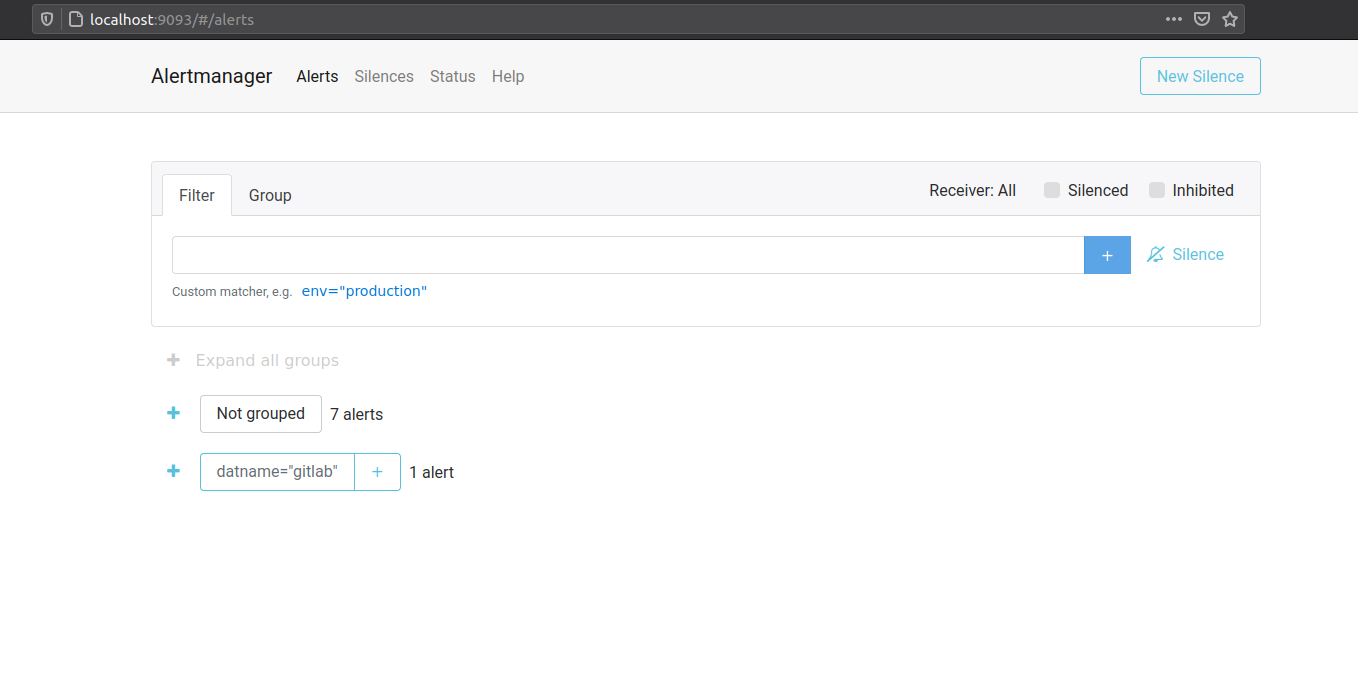This screenshot has width=1358, height=697.
Task: Open the Status navigation item
Action: (x=453, y=76)
